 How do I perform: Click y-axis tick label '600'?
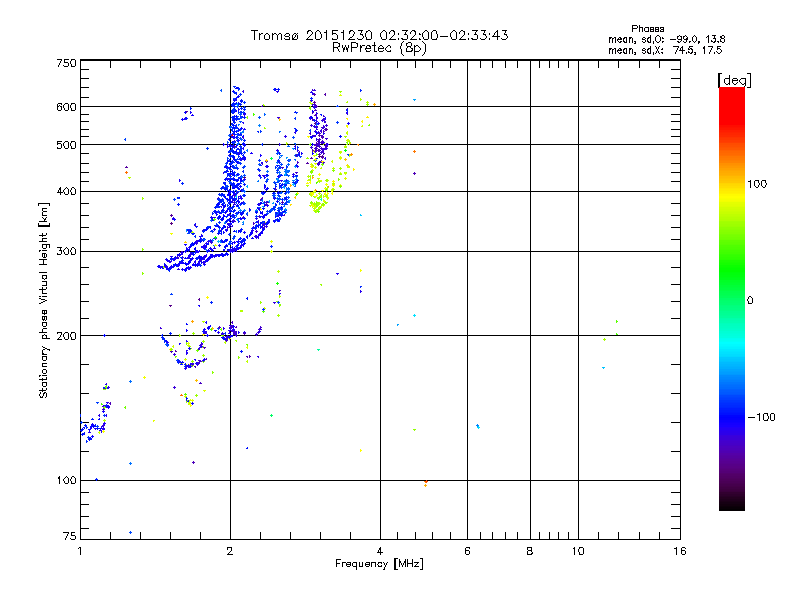click(x=66, y=107)
